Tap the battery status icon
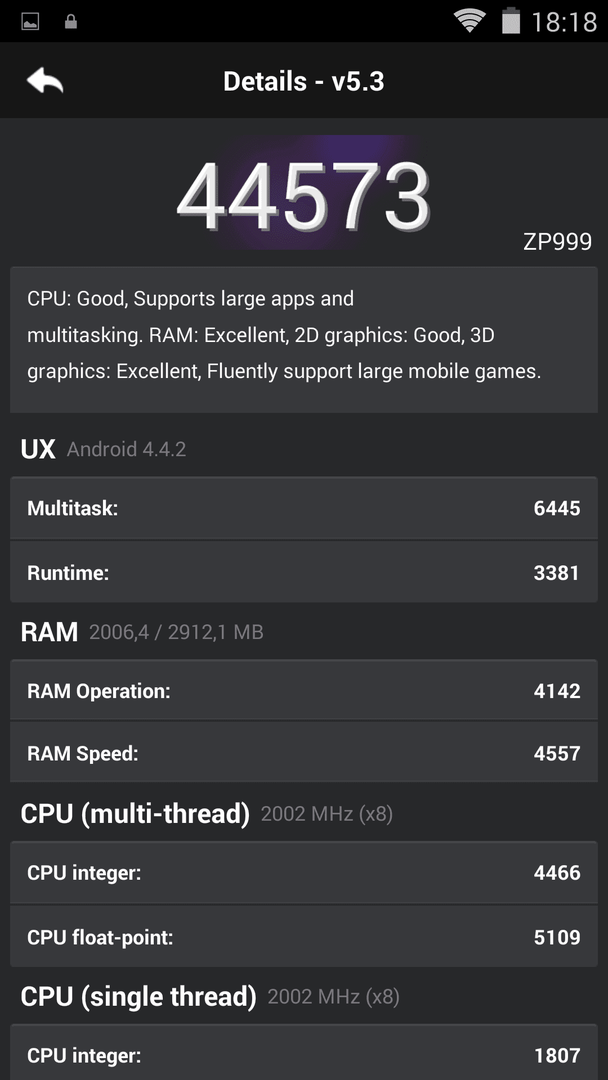Viewport: 608px width, 1080px height. pyautogui.click(x=510, y=21)
